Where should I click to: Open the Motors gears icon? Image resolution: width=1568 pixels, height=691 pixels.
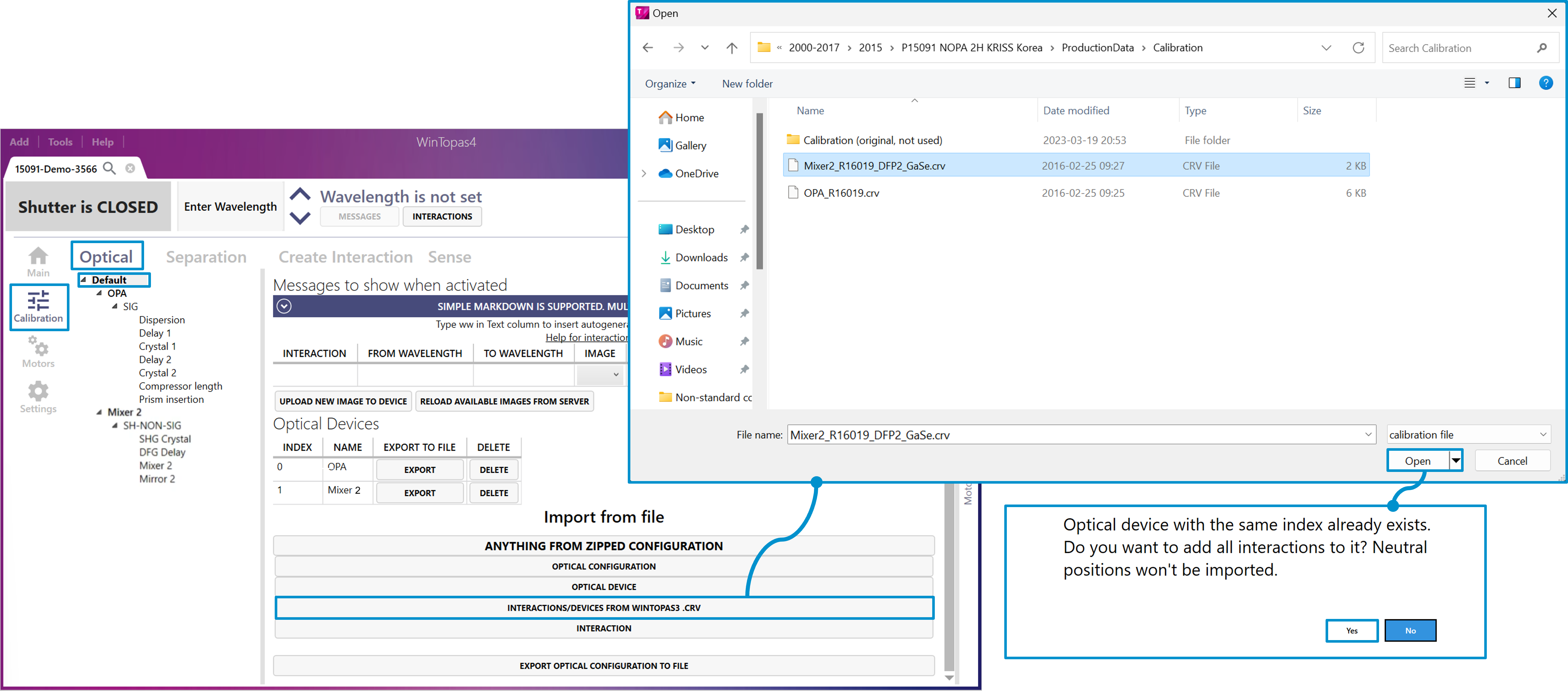pos(38,352)
